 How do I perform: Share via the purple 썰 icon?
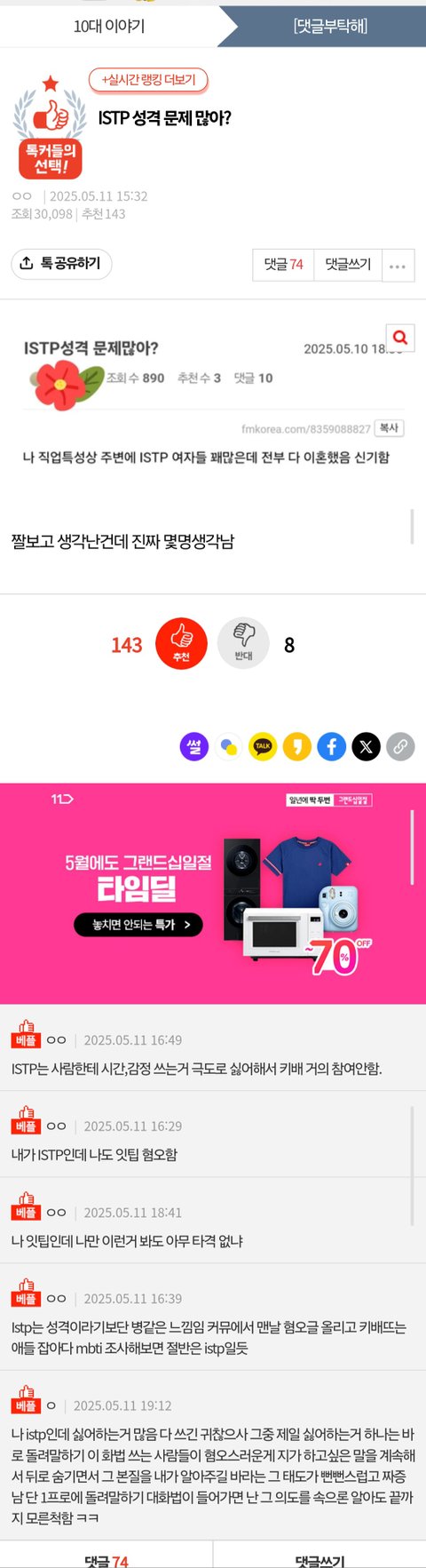click(193, 746)
